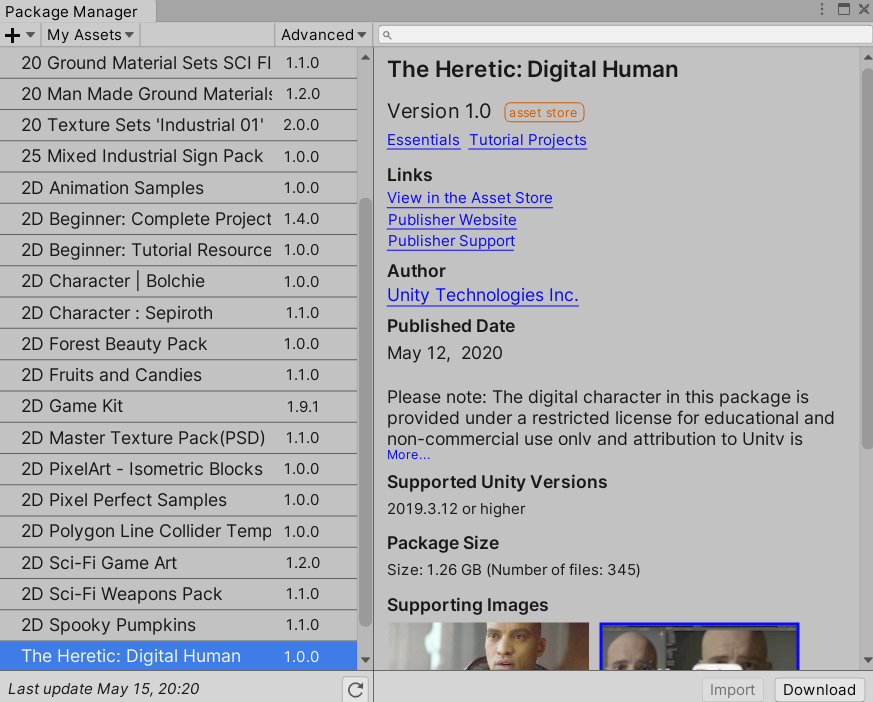Open the blue-bordered supporting image thumbnail
873x702 pixels.
699,646
